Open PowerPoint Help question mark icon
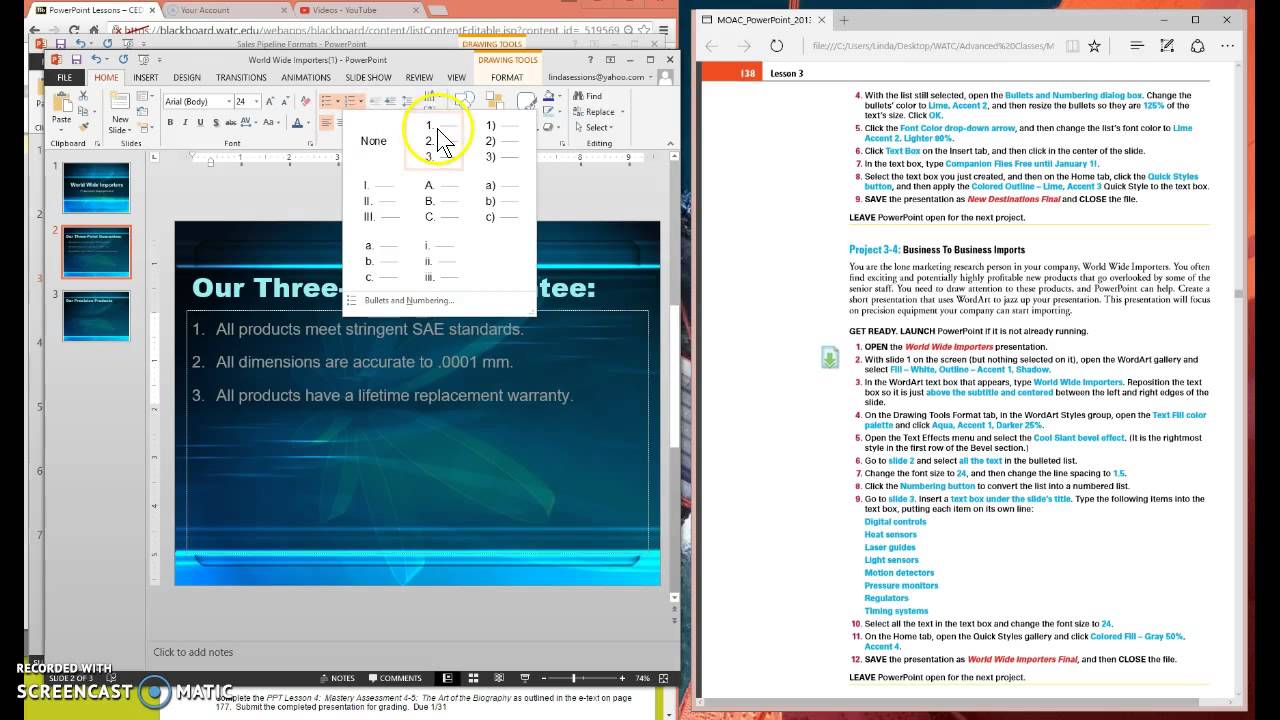The height and width of the screenshot is (720, 1280). pyautogui.click(x=591, y=60)
